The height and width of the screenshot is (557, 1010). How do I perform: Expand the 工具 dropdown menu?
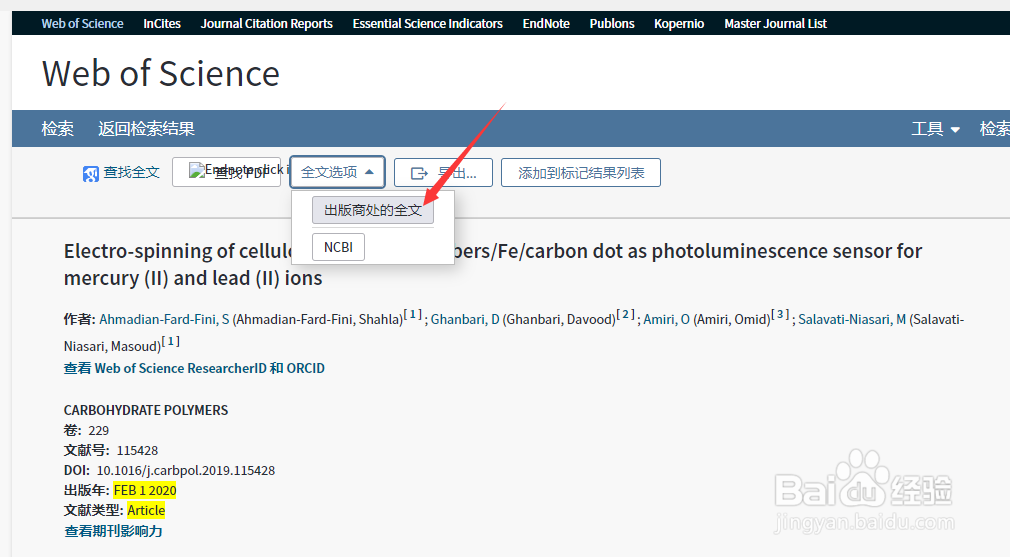935,129
